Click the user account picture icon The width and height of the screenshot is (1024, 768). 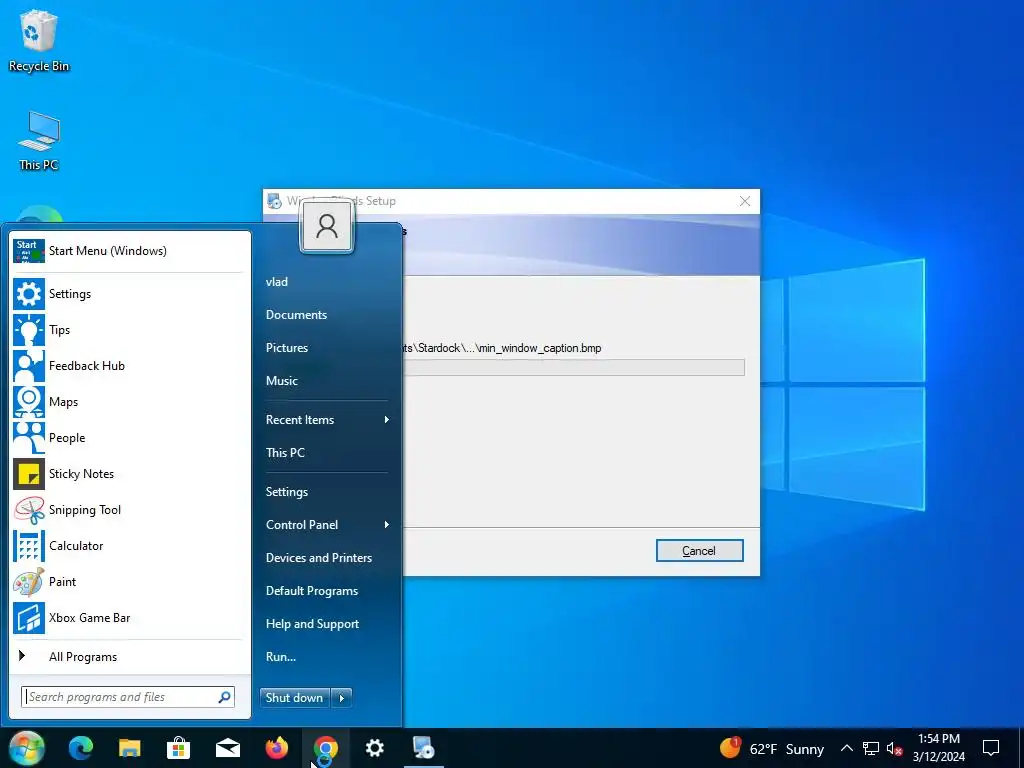pos(327,227)
